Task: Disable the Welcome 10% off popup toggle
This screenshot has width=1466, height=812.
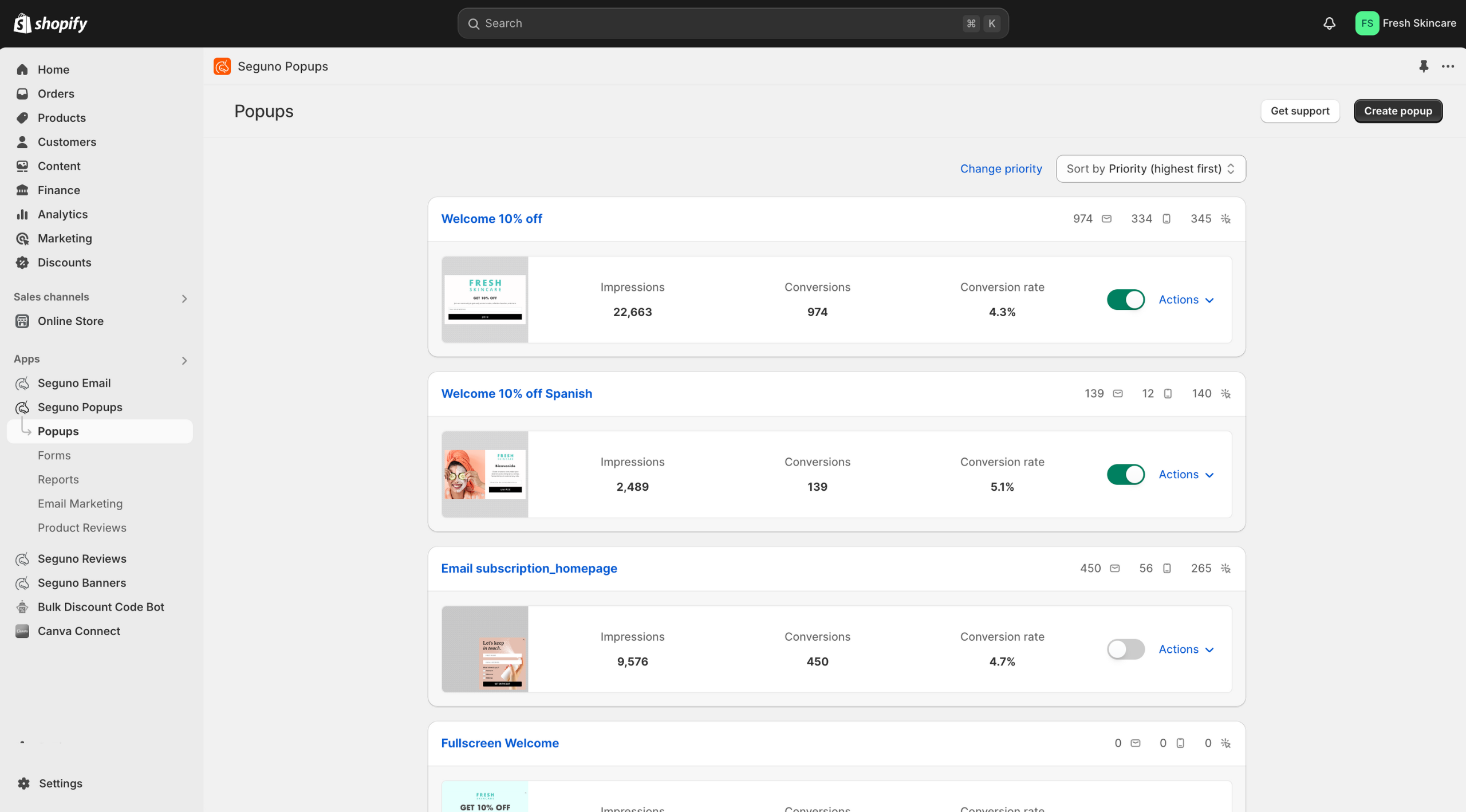Action: click(1125, 299)
